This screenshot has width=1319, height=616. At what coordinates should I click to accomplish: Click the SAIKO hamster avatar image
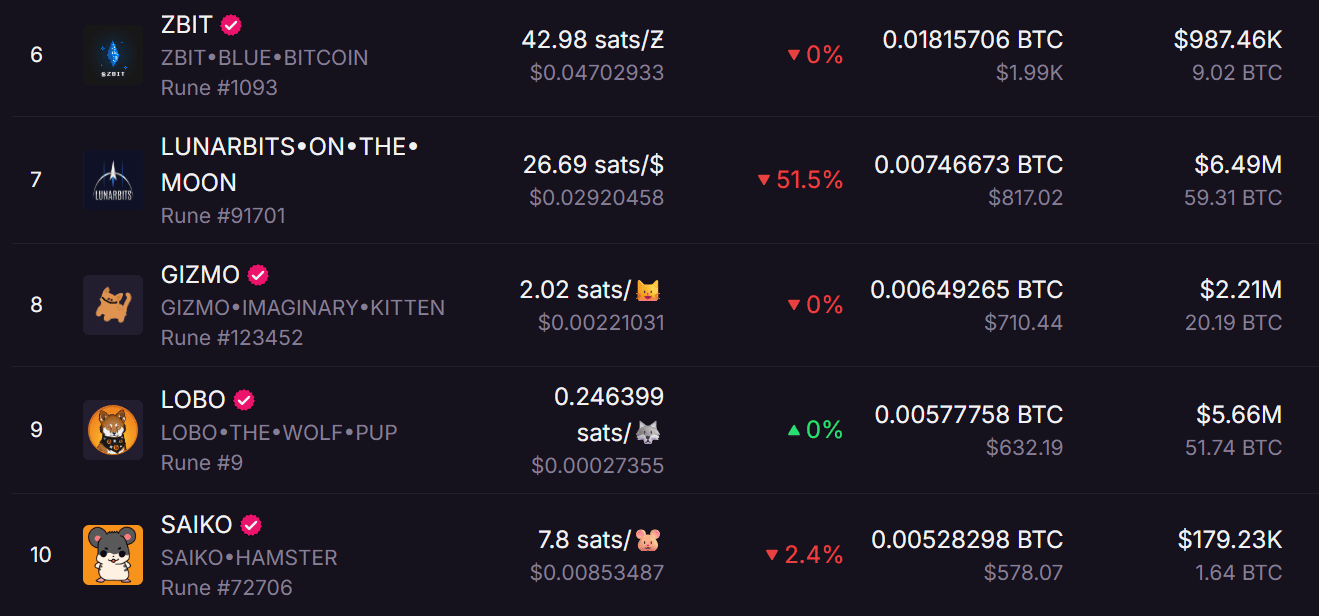click(113, 555)
